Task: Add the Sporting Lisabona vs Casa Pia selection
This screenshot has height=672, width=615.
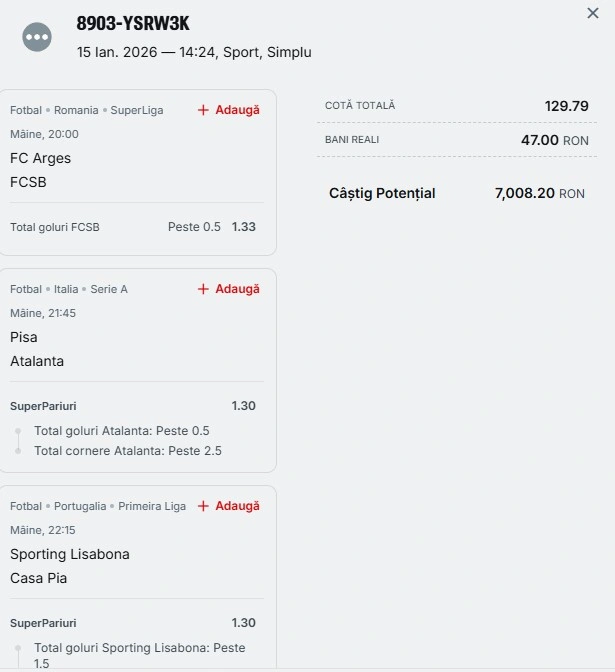Action: [237, 506]
